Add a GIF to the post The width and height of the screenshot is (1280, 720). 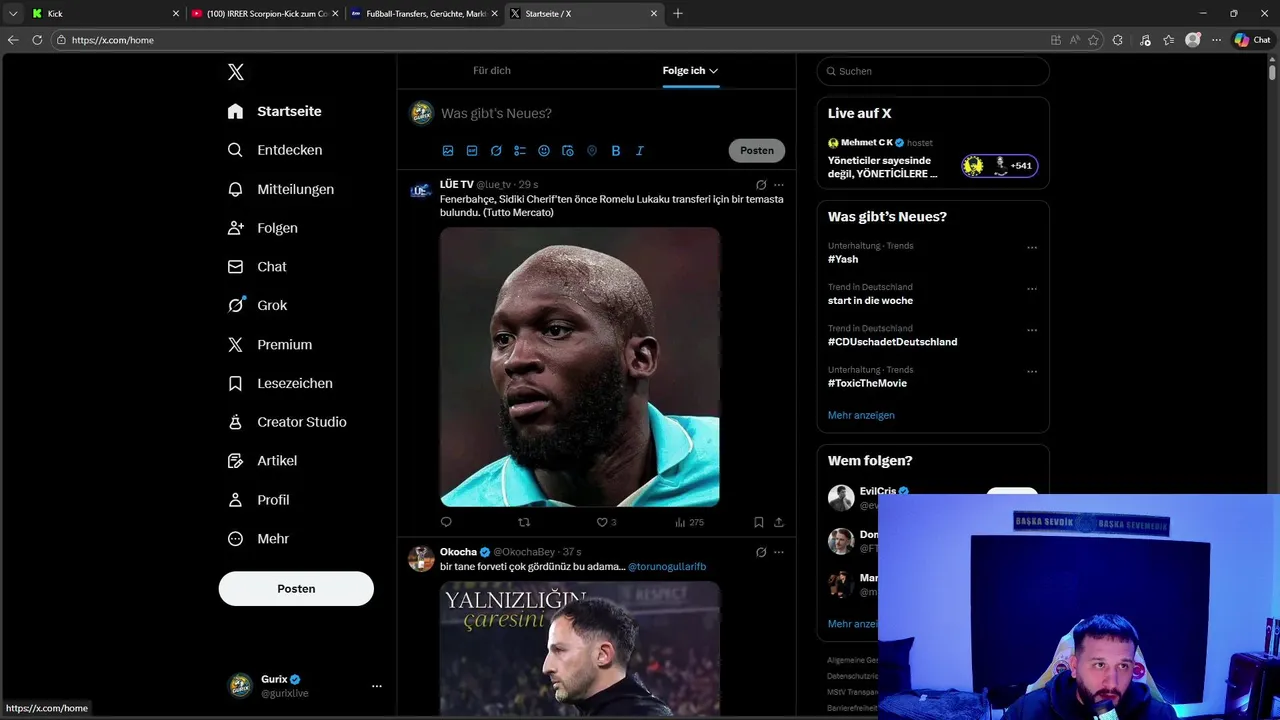(472, 151)
